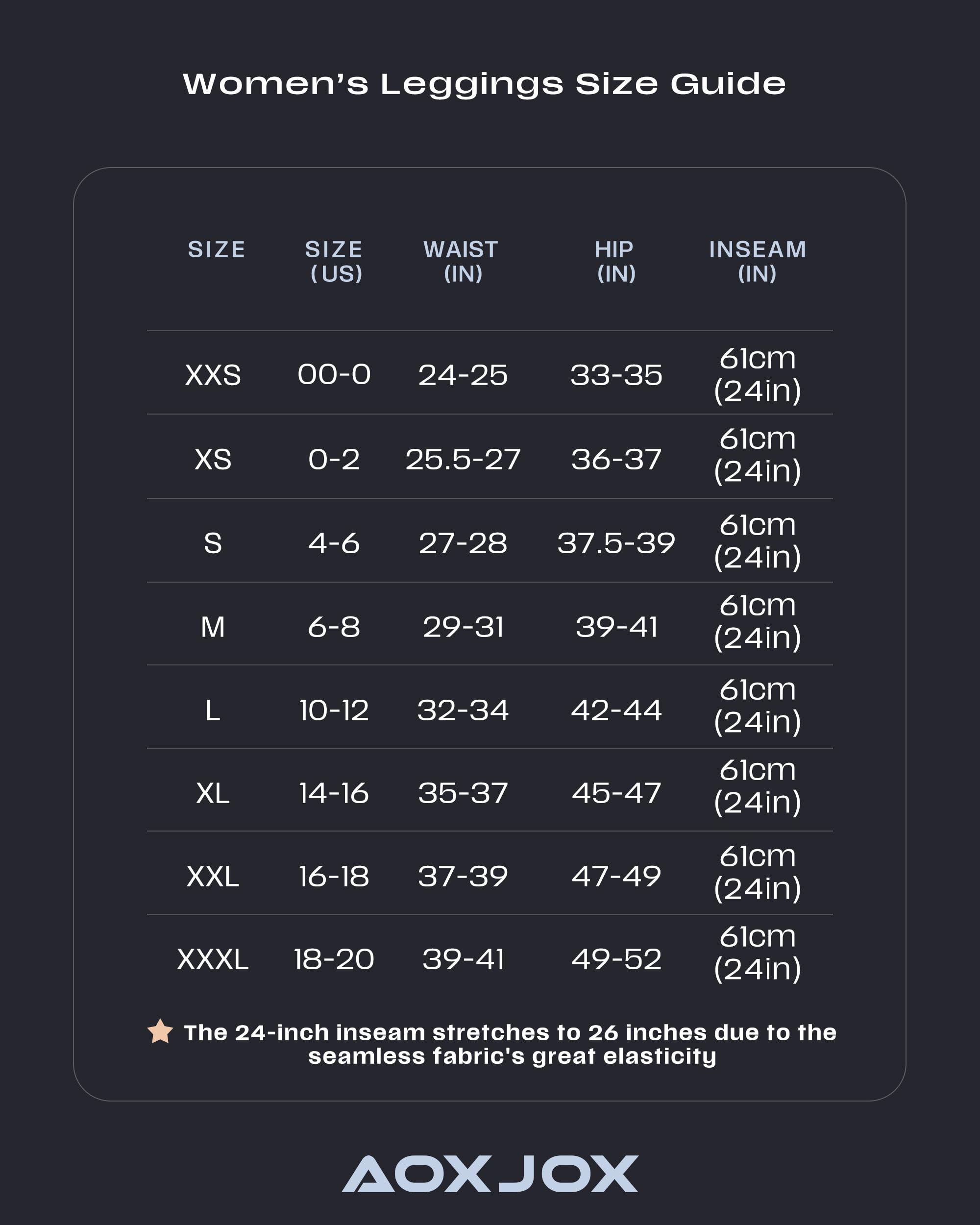
Task: Select the WAIST (IN) column header
Action: pos(461,261)
